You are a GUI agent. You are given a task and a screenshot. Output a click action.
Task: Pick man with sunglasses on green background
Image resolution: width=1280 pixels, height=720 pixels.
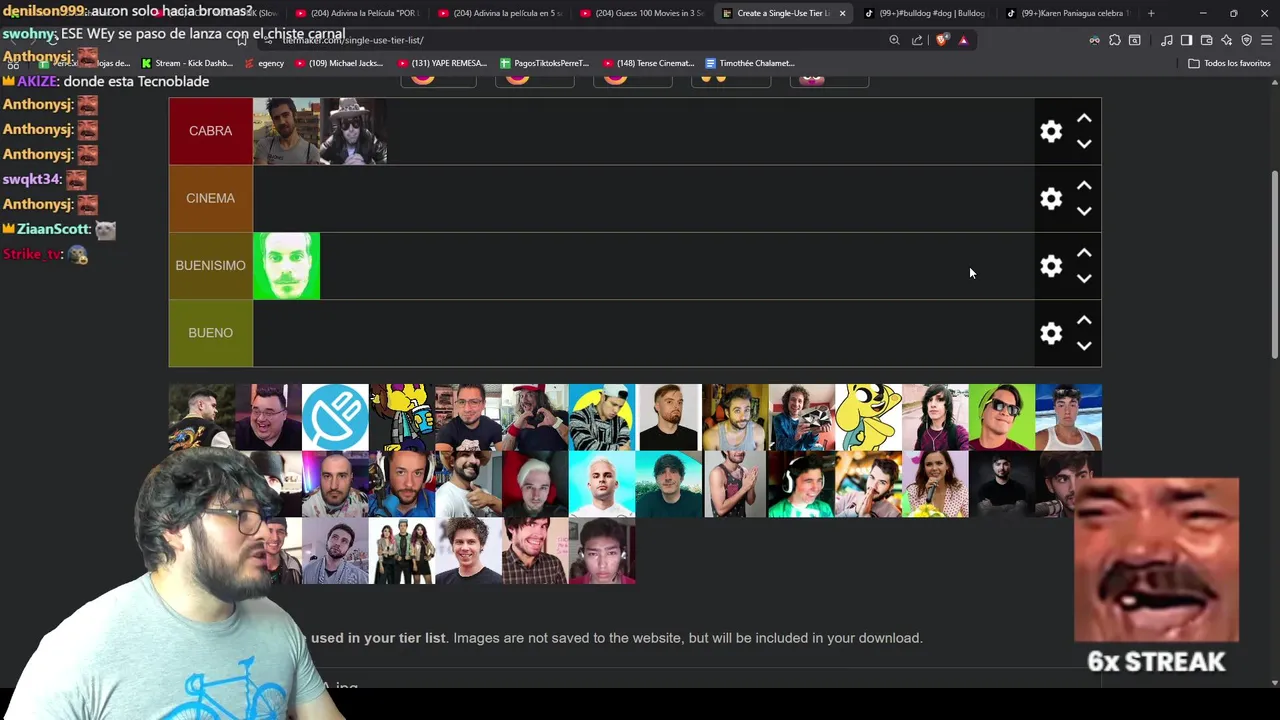tap(1001, 417)
